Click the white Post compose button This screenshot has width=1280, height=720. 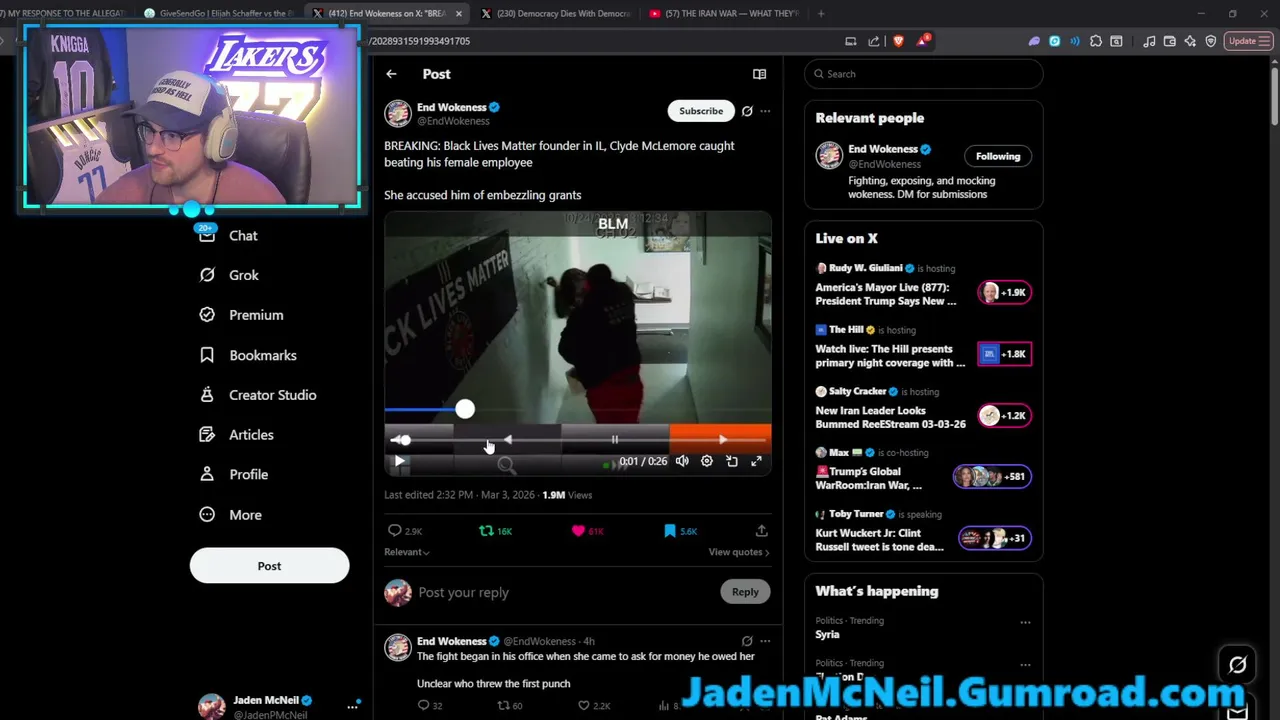coord(269,566)
